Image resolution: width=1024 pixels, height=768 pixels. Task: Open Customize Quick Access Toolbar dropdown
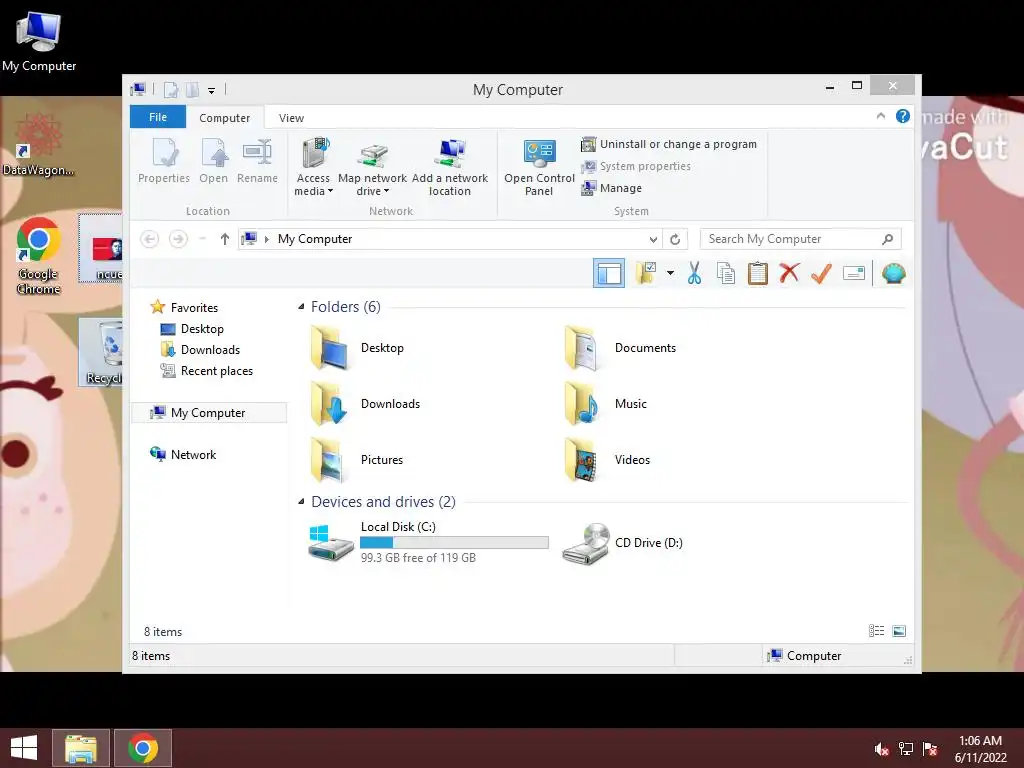point(212,90)
